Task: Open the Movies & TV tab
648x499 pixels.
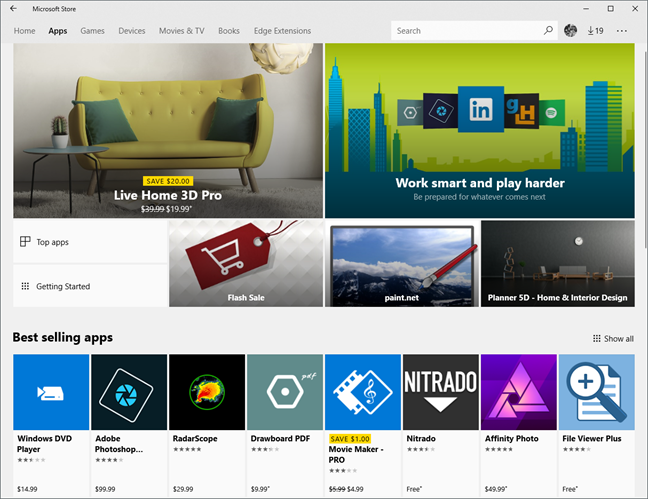Action: point(182,31)
